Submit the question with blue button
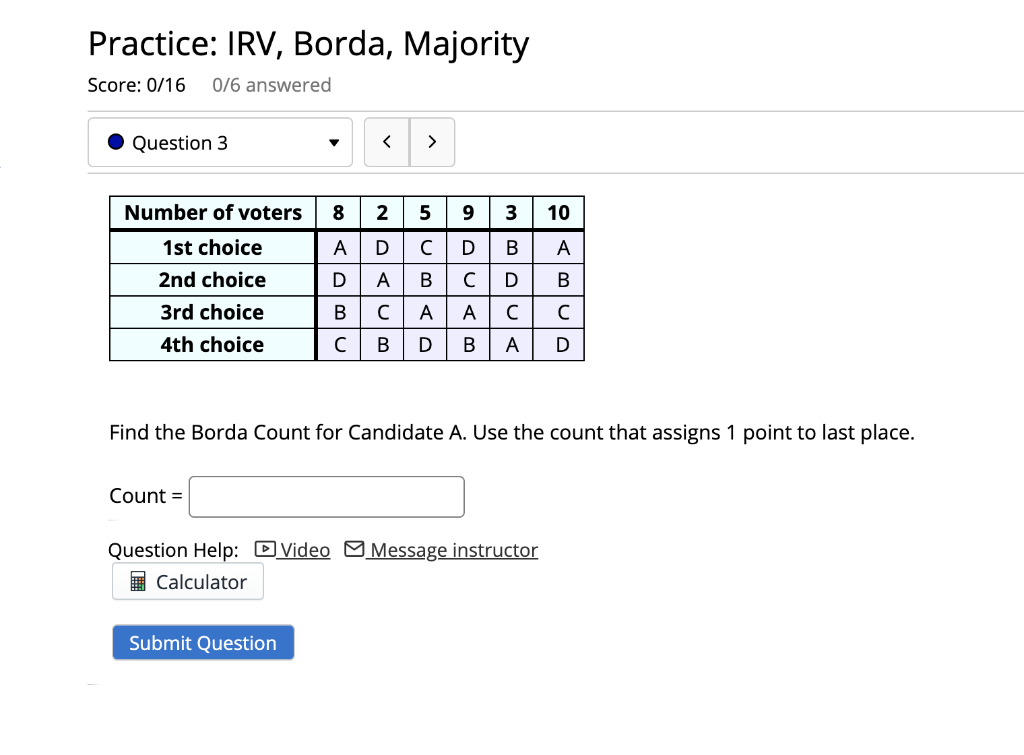The image size is (1024, 755). pos(203,643)
